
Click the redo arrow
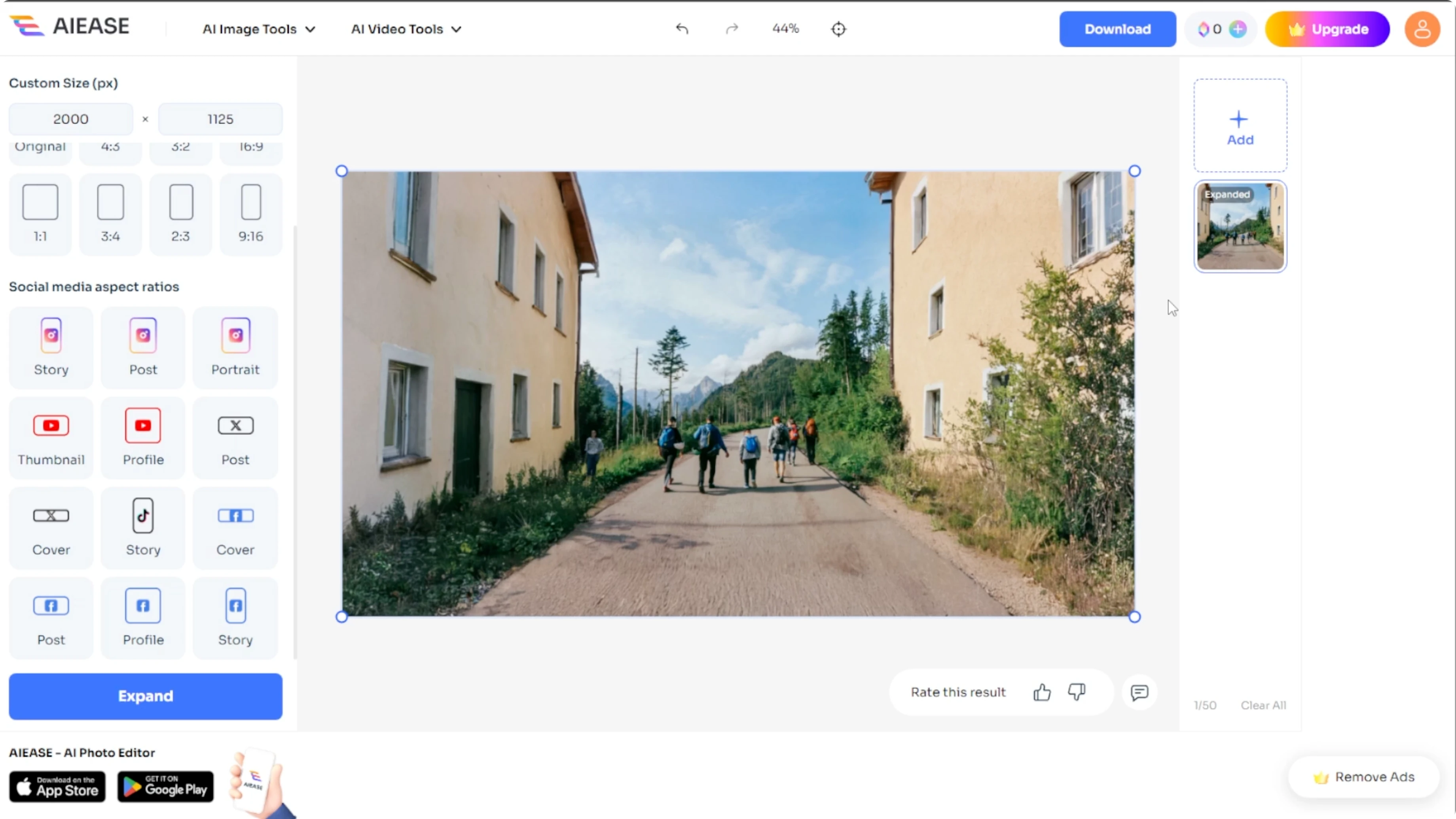point(732,28)
